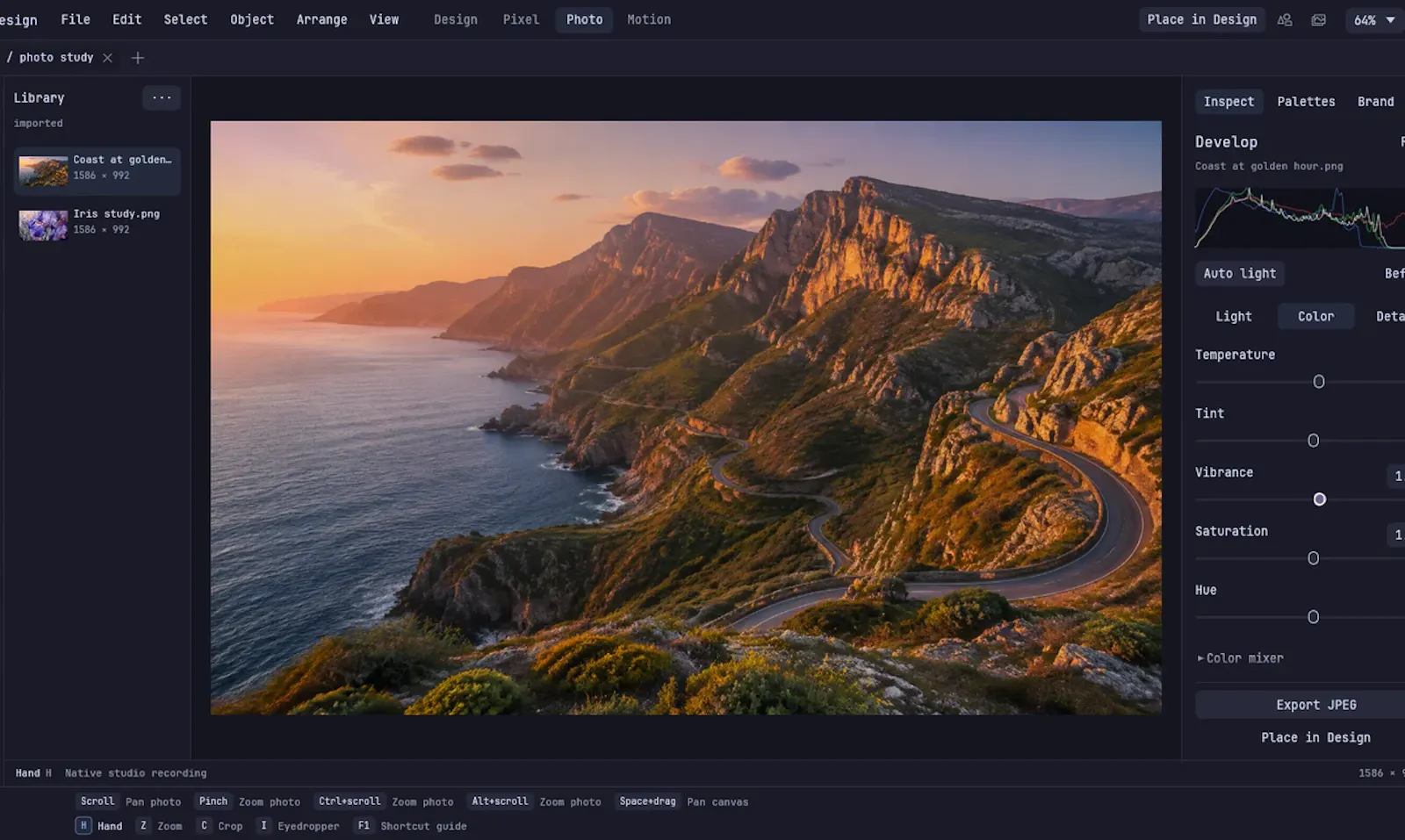The width and height of the screenshot is (1405, 840).
Task: Click the 'Ctrl+scroll' key hint
Action: (x=349, y=801)
